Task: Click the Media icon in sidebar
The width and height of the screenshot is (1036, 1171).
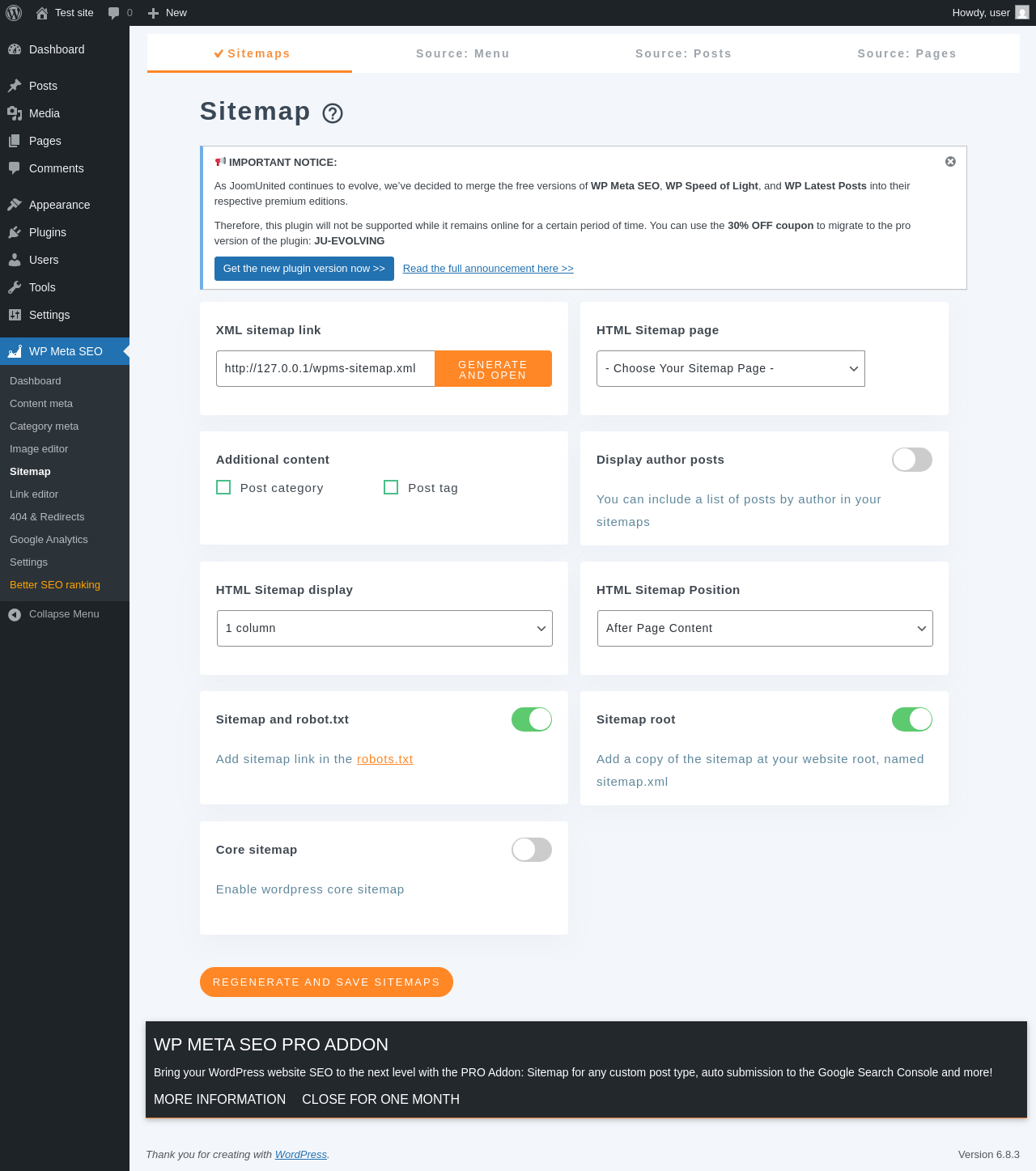Action: pos(15,113)
